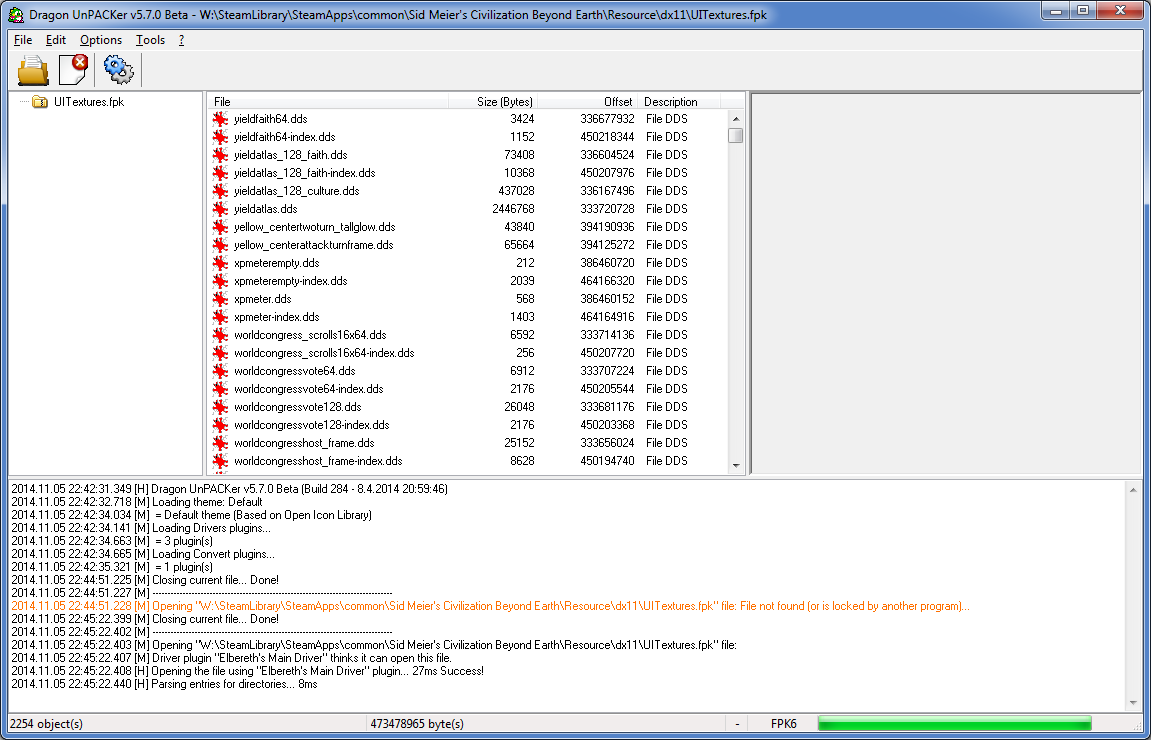Click the icon beside xpmeter.dds
The width and height of the screenshot is (1151, 740).
point(220,299)
